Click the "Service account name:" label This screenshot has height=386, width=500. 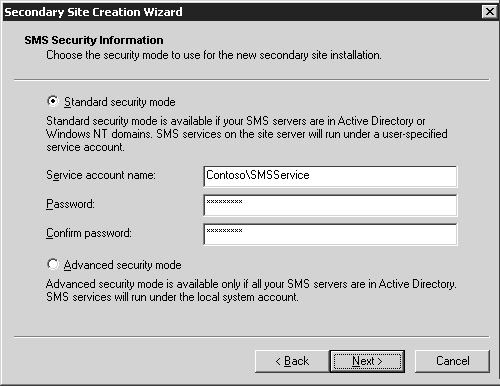coord(101,175)
